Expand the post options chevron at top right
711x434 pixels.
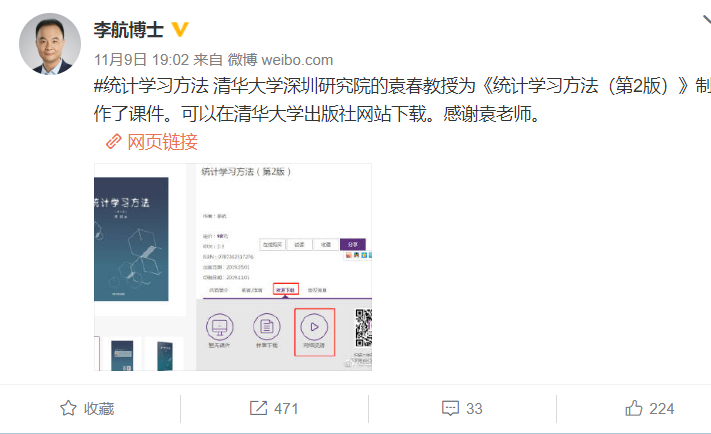coord(707,20)
